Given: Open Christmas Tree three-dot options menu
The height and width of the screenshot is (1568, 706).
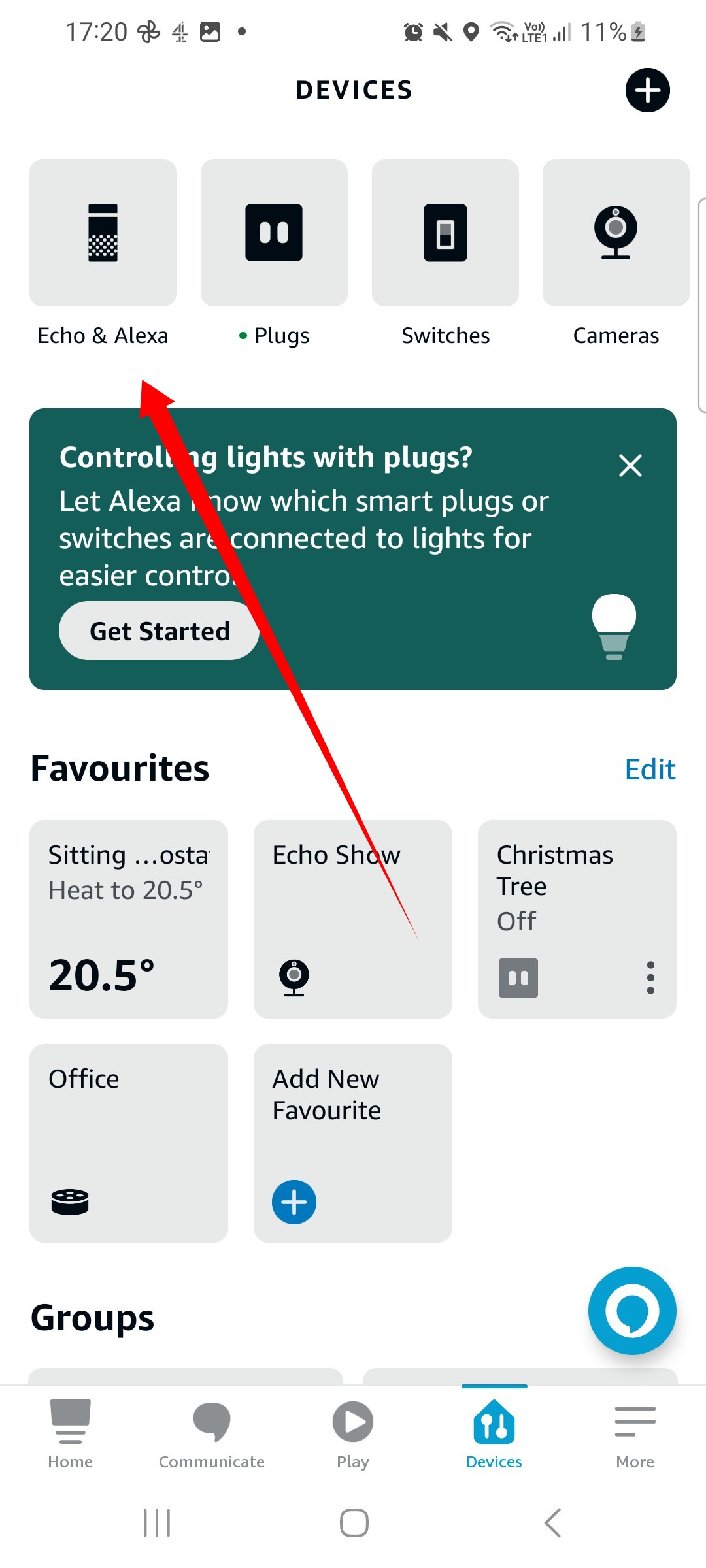Looking at the screenshot, I should 650,977.
